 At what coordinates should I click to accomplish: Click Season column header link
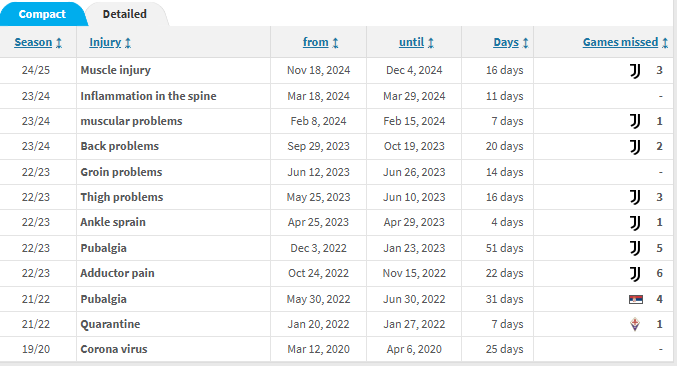click(x=33, y=42)
